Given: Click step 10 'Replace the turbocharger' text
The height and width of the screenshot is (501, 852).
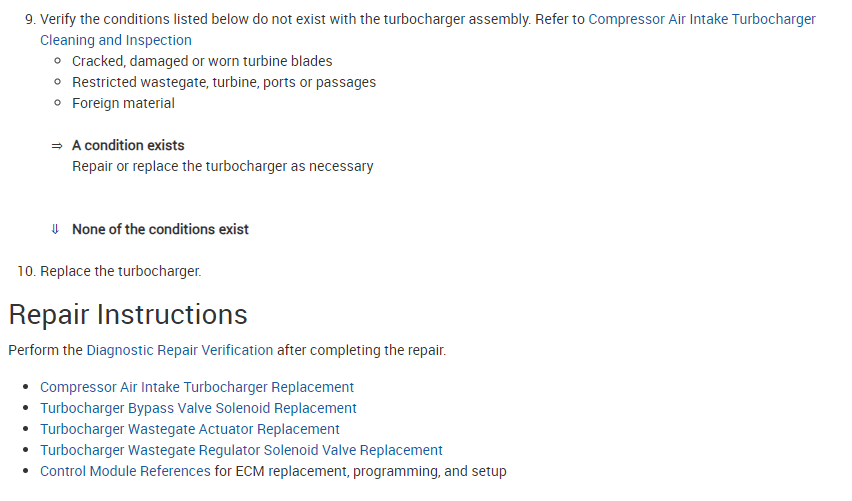Looking at the screenshot, I should point(120,271).
